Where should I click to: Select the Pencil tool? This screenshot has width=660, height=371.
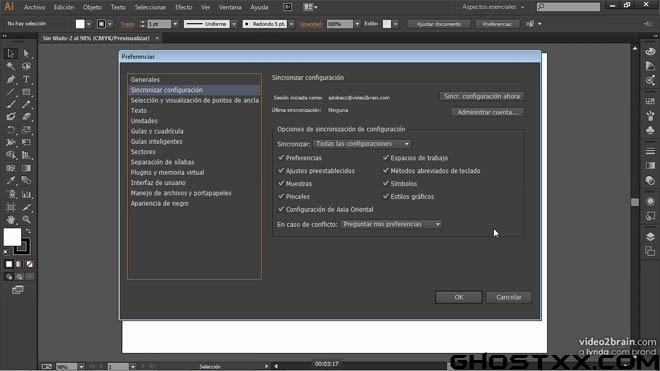26,104
